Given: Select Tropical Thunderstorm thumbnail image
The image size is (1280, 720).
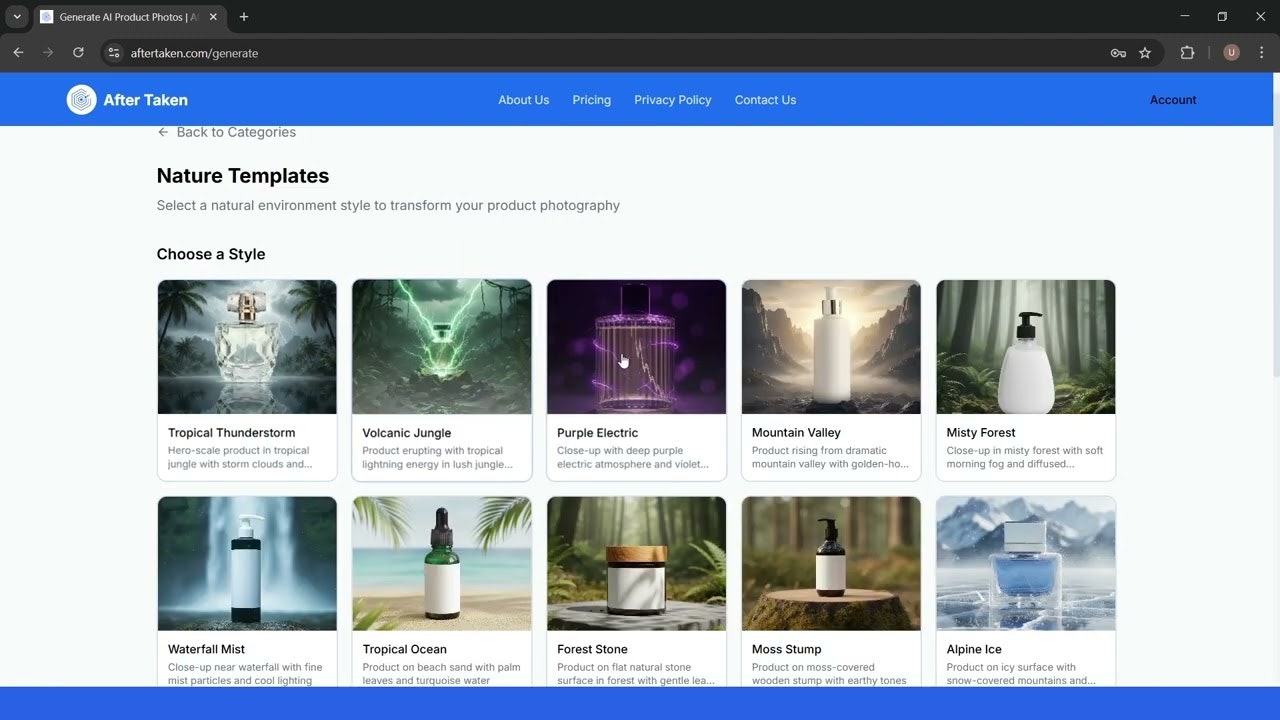Looking at the screenshot, I should click(x=247, y=347).
